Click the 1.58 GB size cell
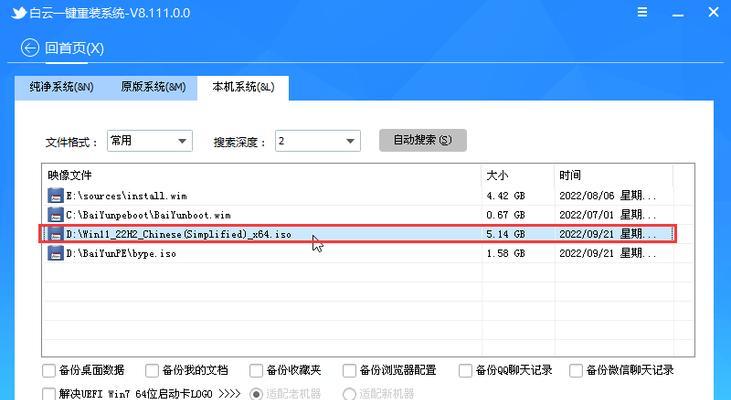 point(506,253)
